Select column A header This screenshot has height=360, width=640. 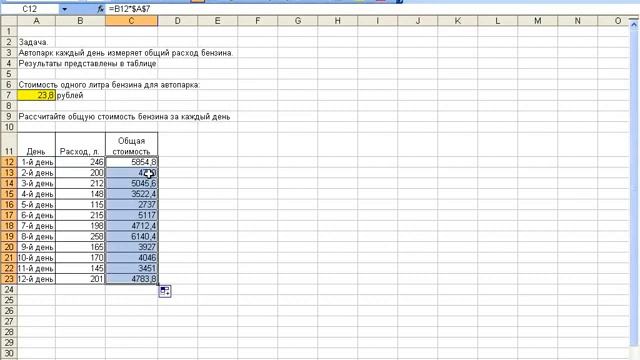coord(36,21)
